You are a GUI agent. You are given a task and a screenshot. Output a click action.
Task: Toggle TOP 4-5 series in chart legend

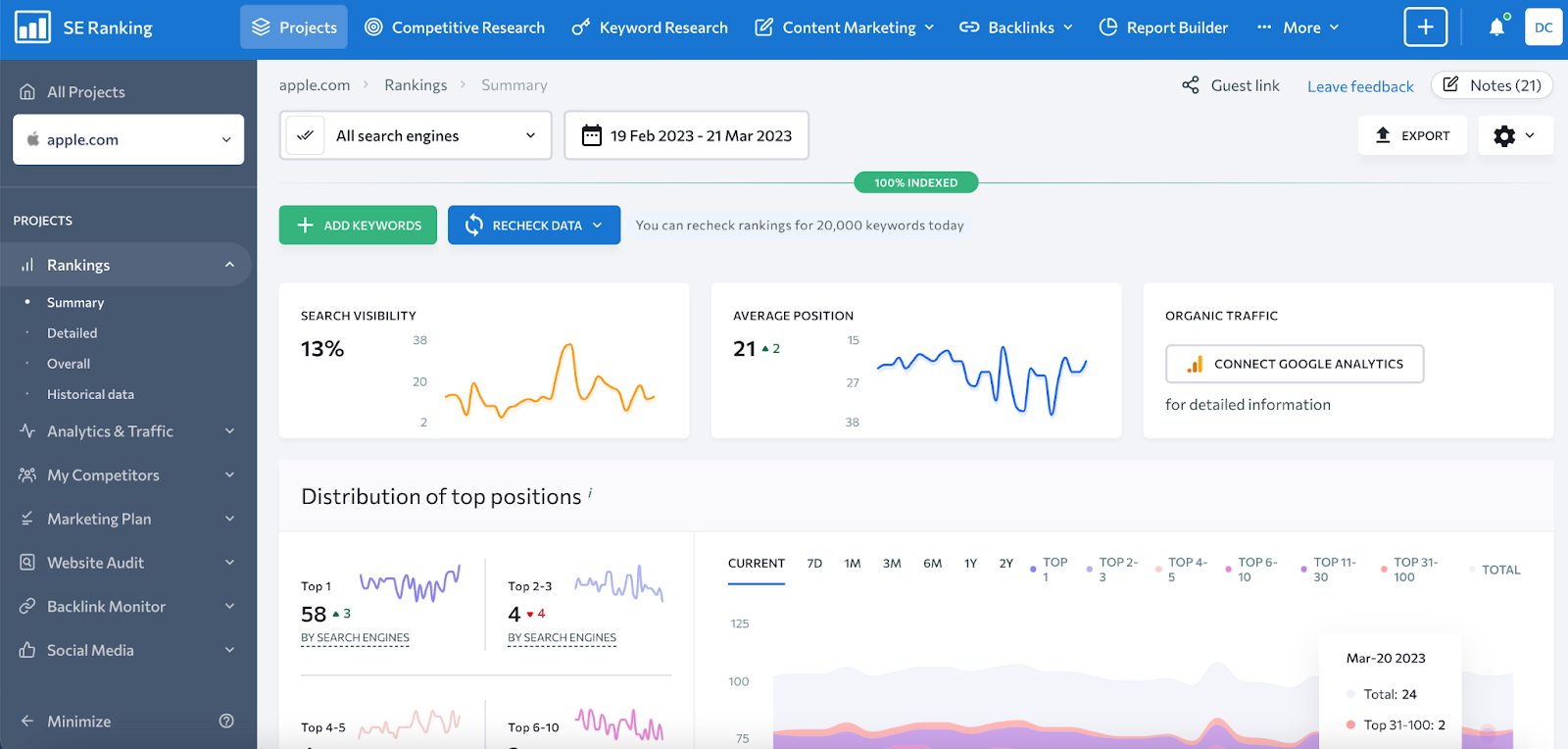click(1182, 570)
